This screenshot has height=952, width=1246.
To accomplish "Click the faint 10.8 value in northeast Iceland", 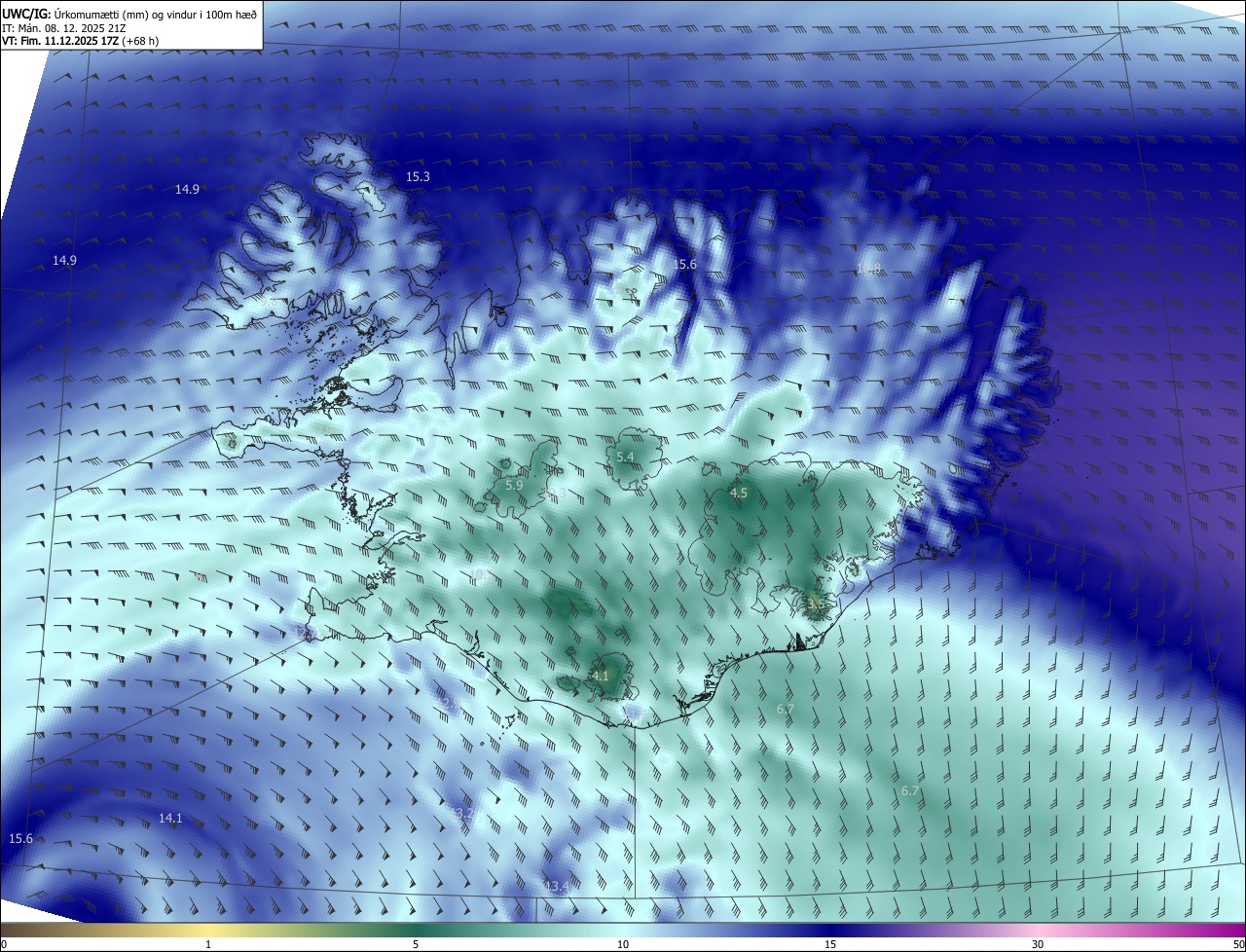I will (868, 269).
